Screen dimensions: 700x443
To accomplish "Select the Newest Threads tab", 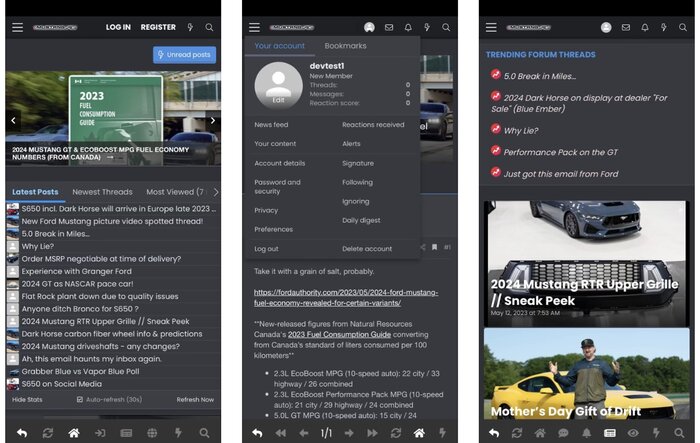I will tap(102, 191).
